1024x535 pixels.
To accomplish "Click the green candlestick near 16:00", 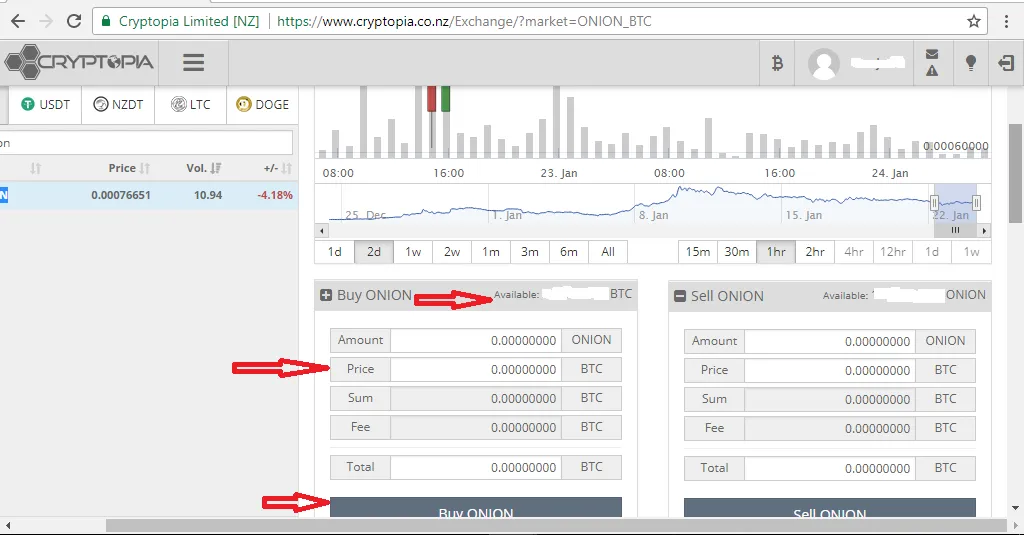I will click(445, 99).
